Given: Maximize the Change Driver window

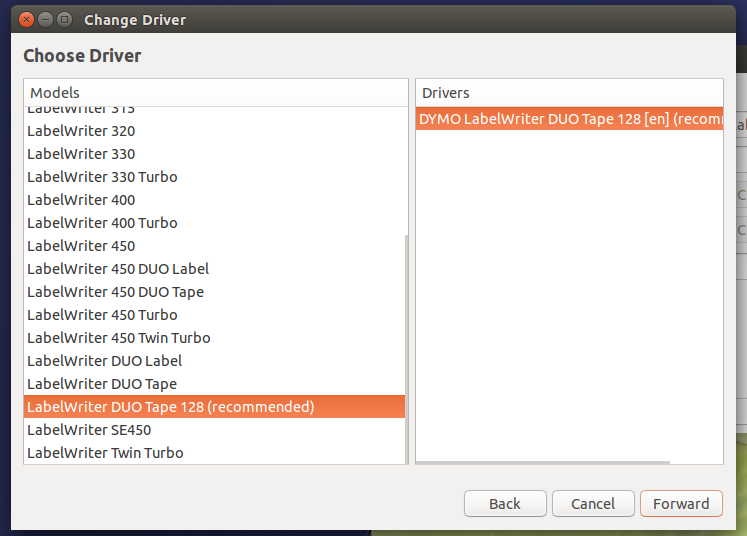Looking at the screenshot, I should (x=64, y=20).
